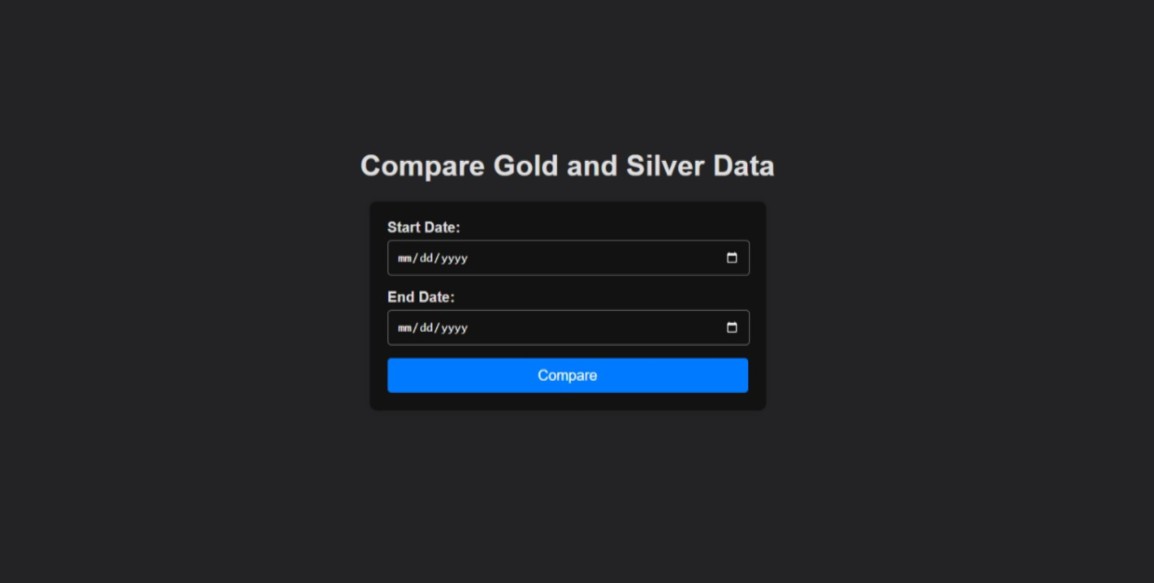Click the End Date label text
Viewport: 1154px width, 583px height.
click(420, 297)
